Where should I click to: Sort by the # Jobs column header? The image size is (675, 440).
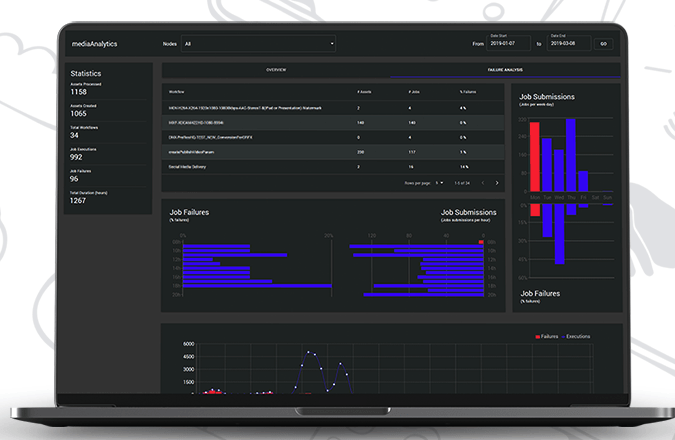tap(414, 92)
